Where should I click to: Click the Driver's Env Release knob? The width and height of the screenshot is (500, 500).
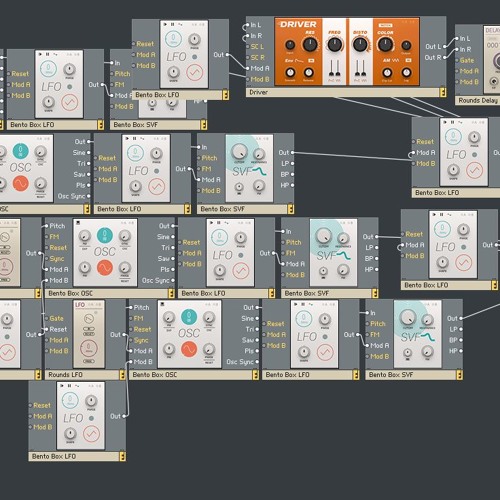[309, 72]
